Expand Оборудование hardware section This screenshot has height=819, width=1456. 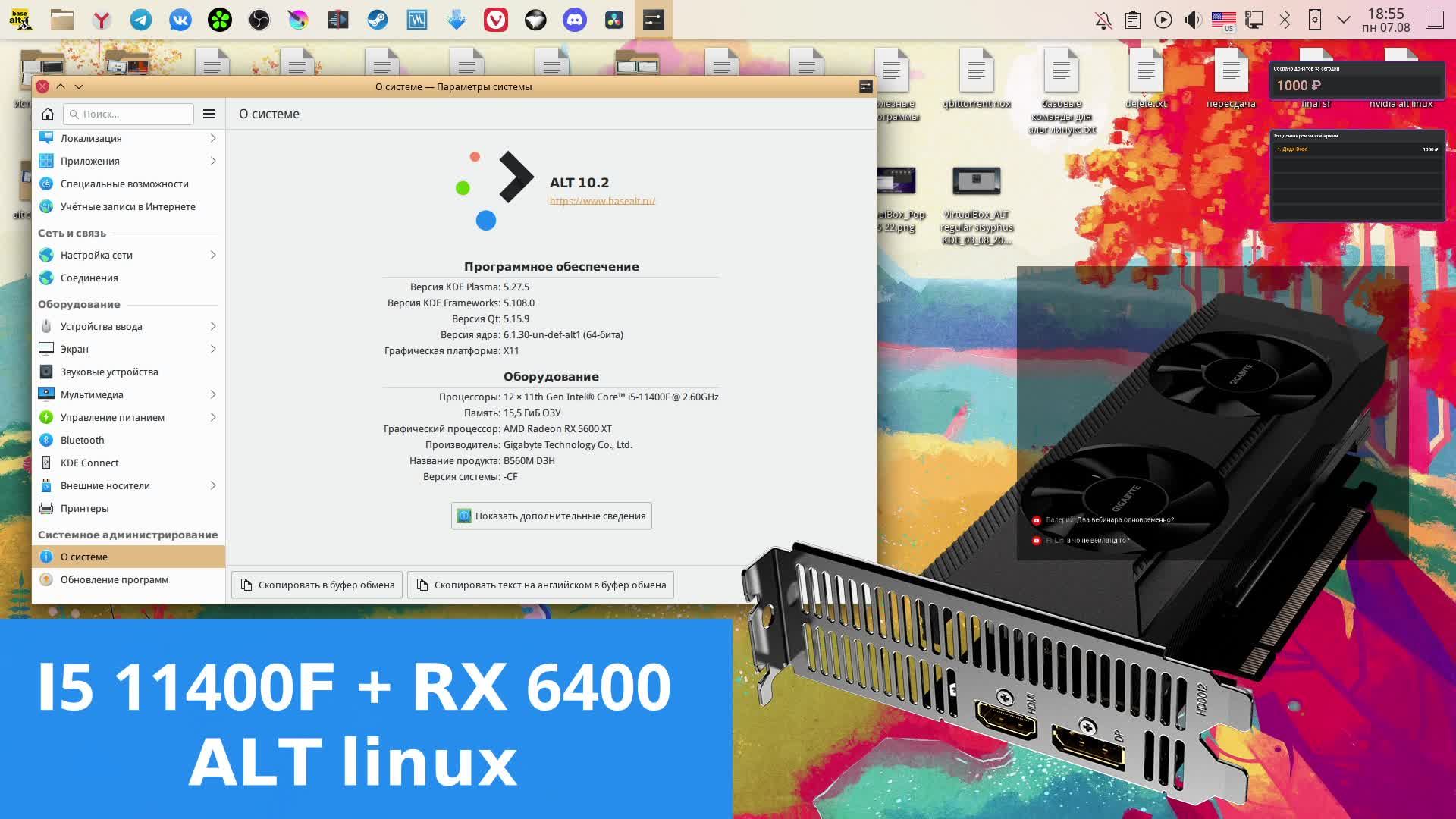coord(79,303)
